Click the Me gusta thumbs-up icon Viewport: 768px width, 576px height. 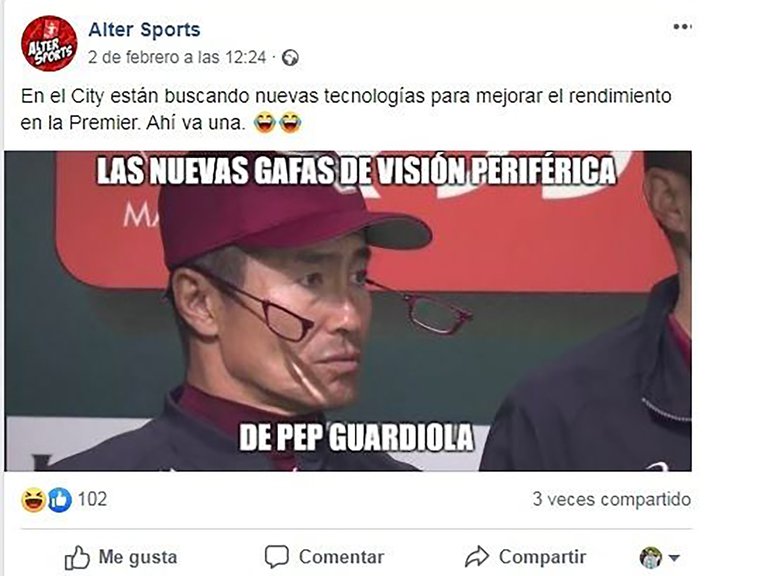pos(77,558)
